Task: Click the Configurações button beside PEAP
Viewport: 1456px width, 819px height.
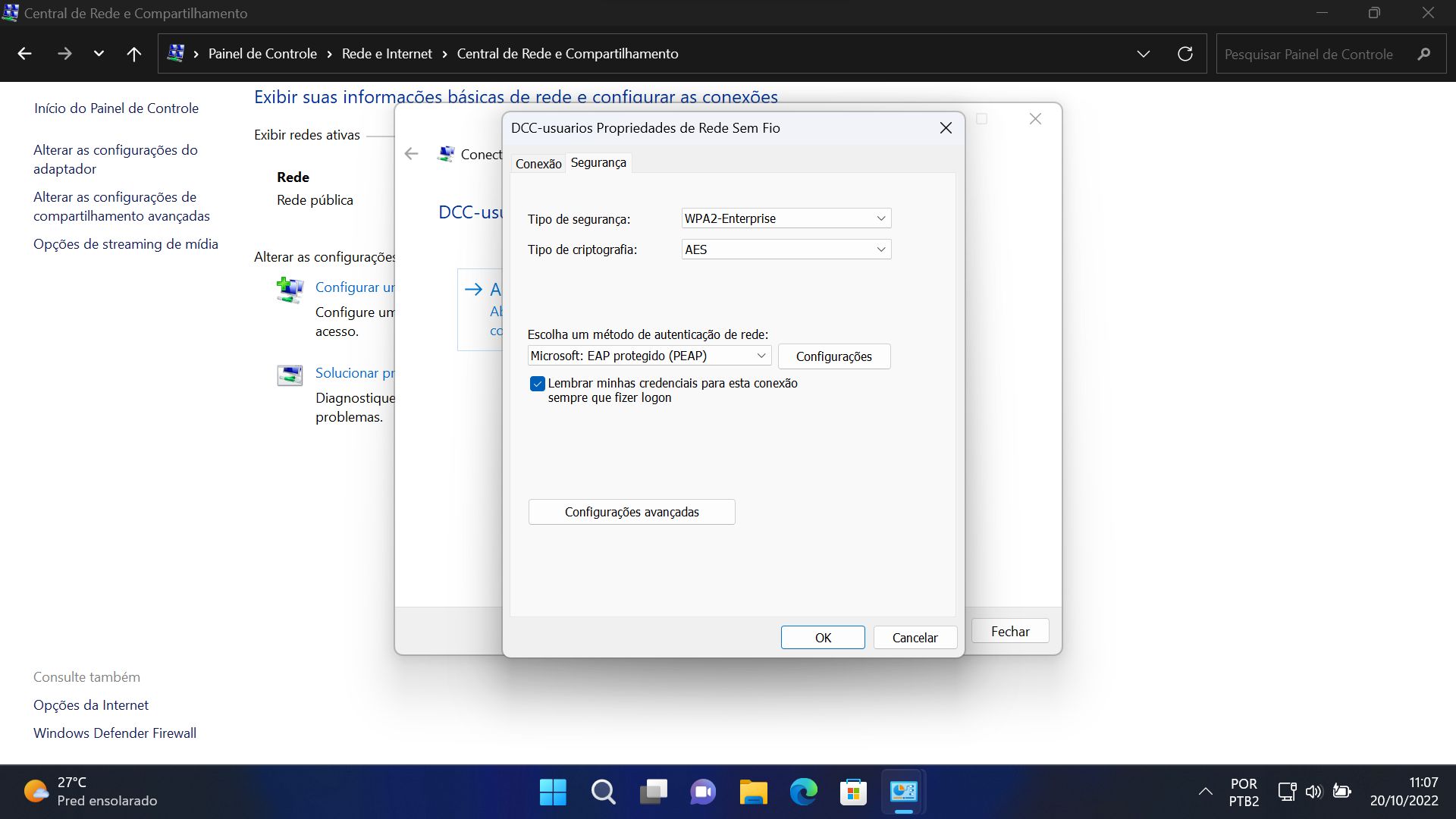Action: point(834,356)
